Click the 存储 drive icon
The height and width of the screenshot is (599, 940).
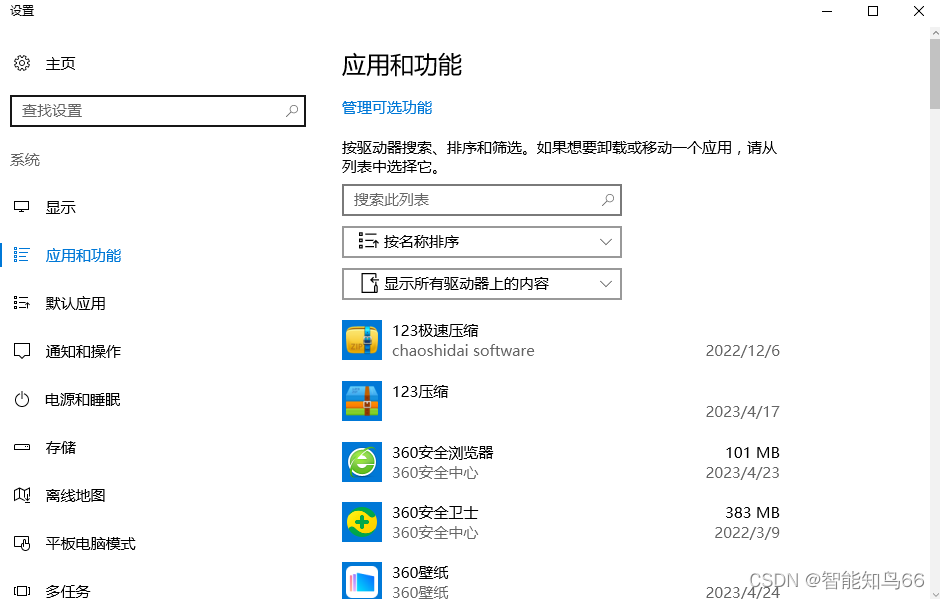[x=22, y=447]
